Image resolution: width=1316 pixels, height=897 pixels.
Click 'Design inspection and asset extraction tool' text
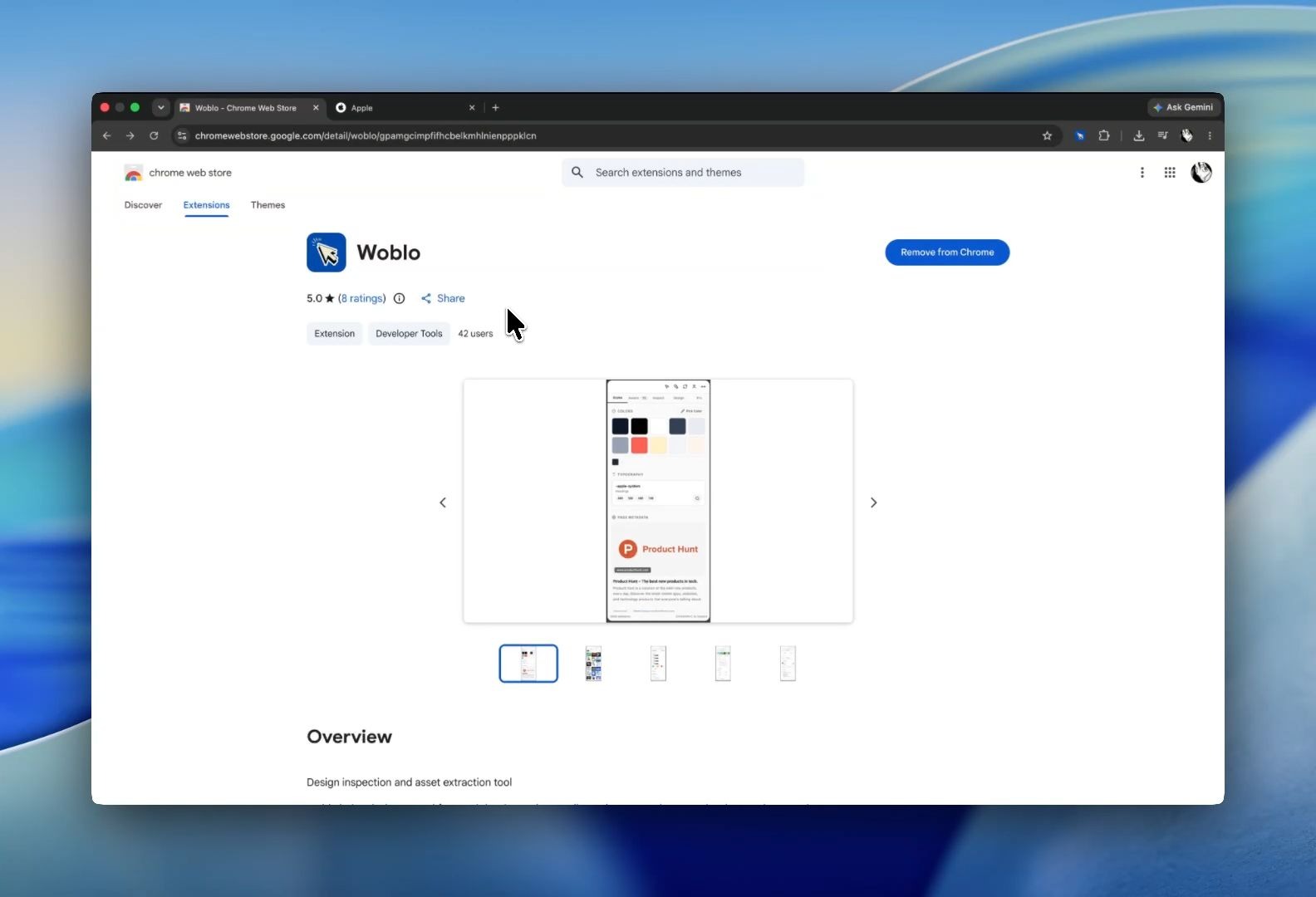coord(409,782)
